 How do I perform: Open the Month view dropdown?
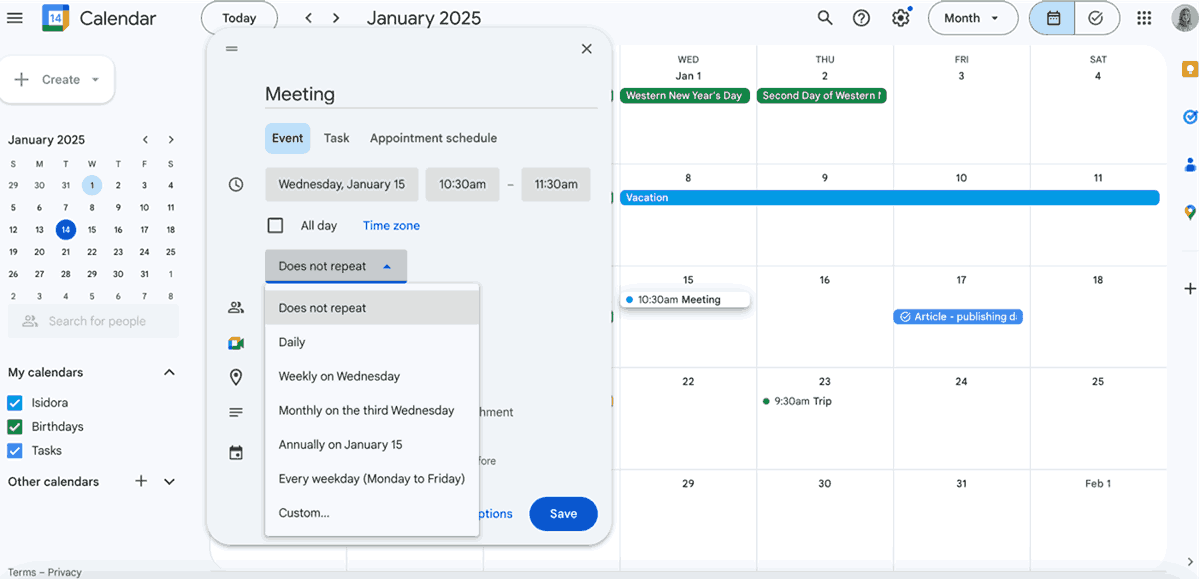click(972, 17)
